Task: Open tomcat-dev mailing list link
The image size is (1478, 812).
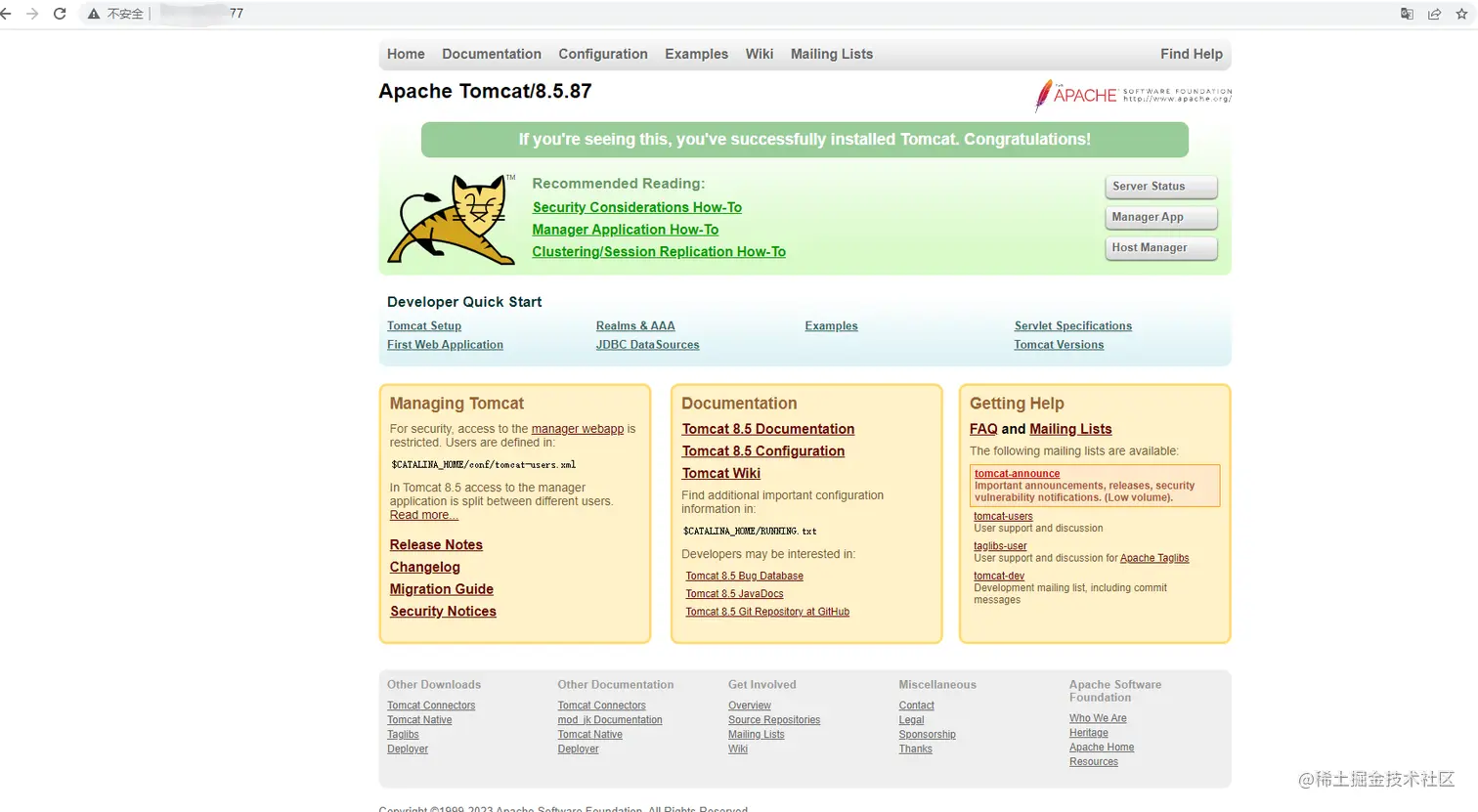Action: 999,576
